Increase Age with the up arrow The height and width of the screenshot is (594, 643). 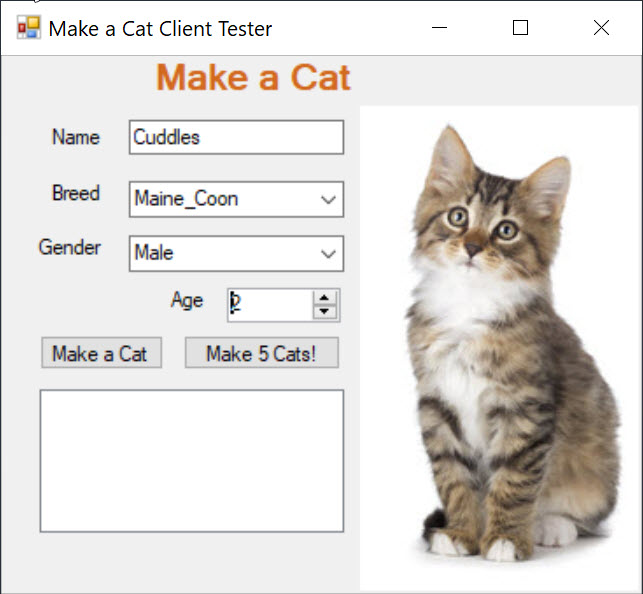click(x=324, y=297)
